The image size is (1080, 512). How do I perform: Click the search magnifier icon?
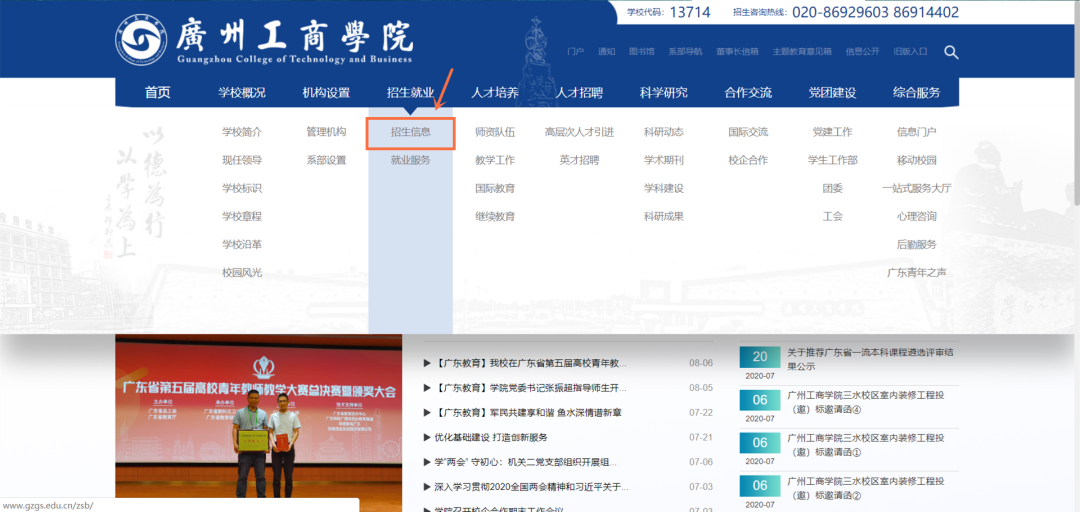pos(951,52)
